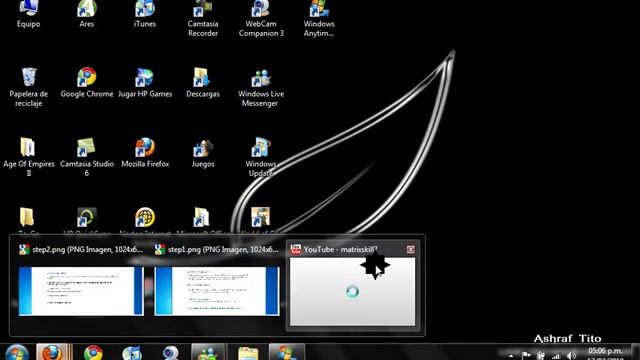
Task: Select the Juegos desktop shortcut
Action: tap(203, 153)
